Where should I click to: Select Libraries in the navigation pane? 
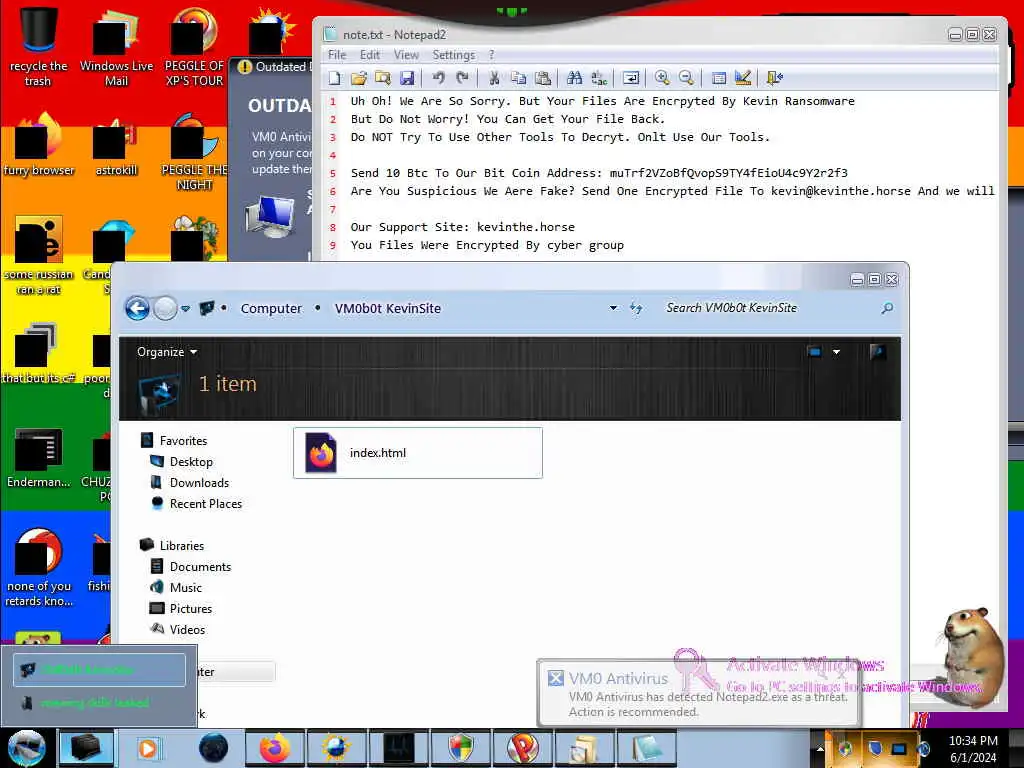181,545
